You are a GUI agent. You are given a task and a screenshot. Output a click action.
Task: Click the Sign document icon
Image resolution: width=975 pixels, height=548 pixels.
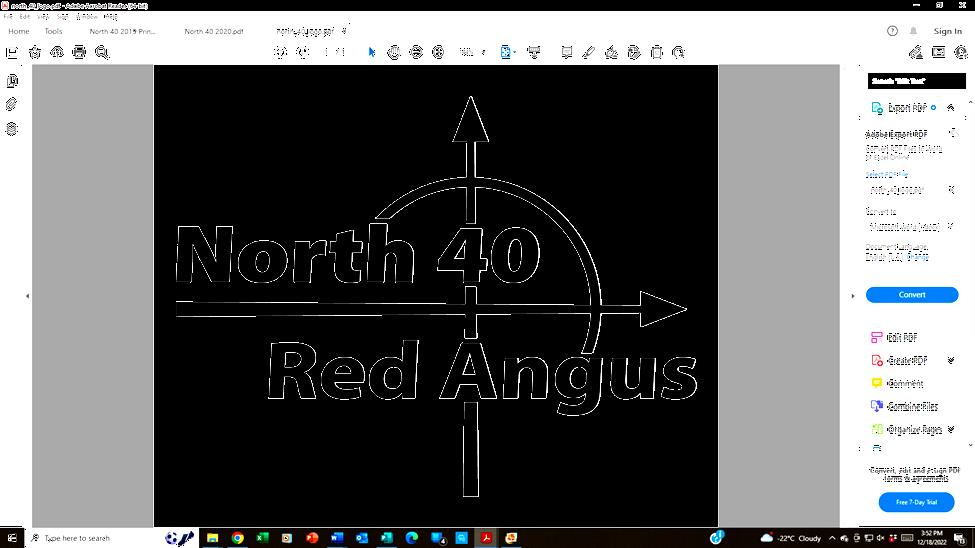pos(611,52)
